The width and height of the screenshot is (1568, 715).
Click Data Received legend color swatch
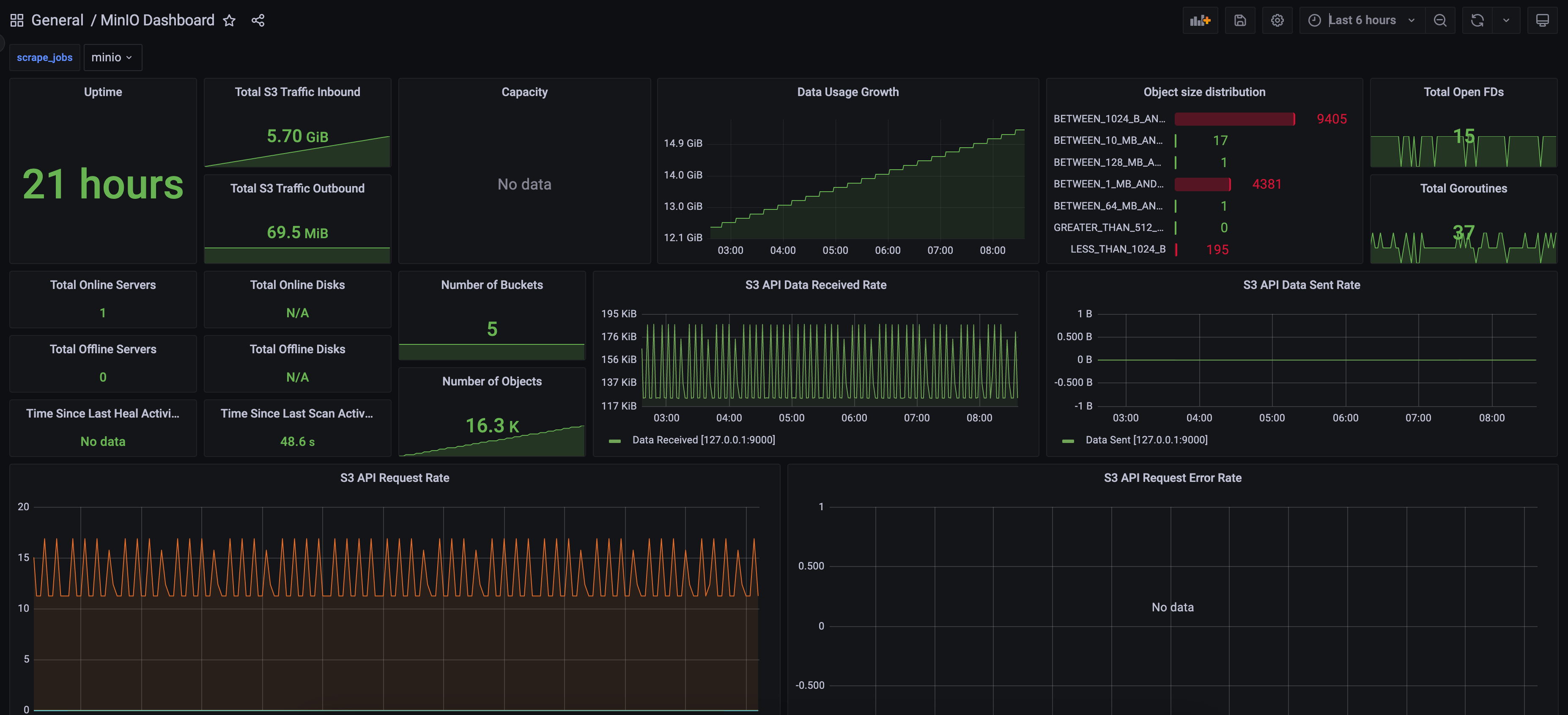point(615,440)
